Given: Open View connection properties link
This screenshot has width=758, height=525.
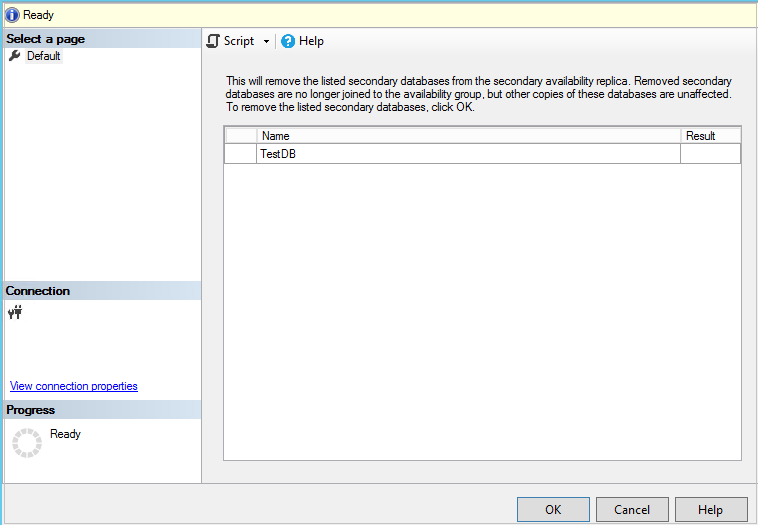Looking at the screenshot, I should point(73,386).
